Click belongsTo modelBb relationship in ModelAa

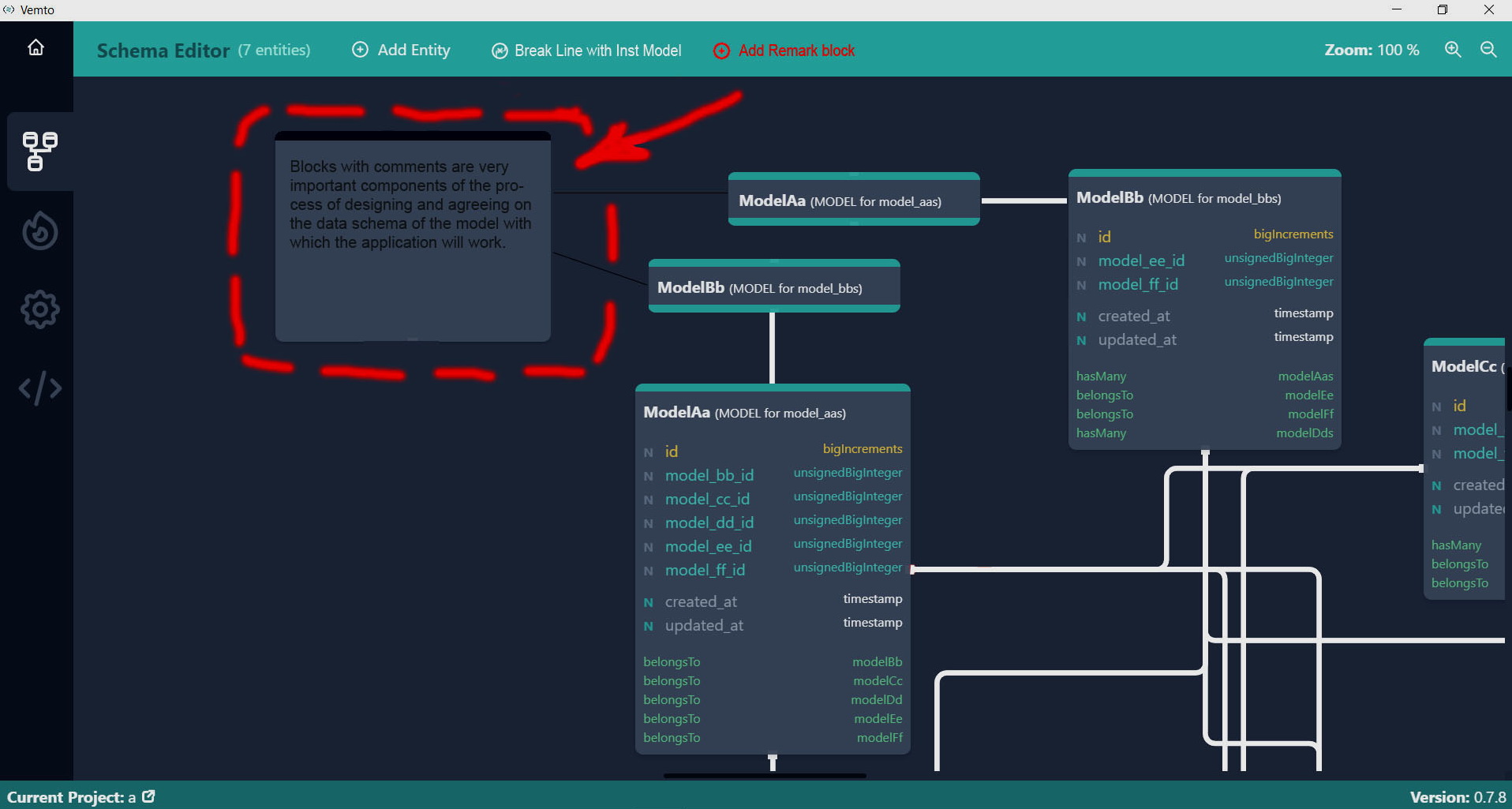773,661
